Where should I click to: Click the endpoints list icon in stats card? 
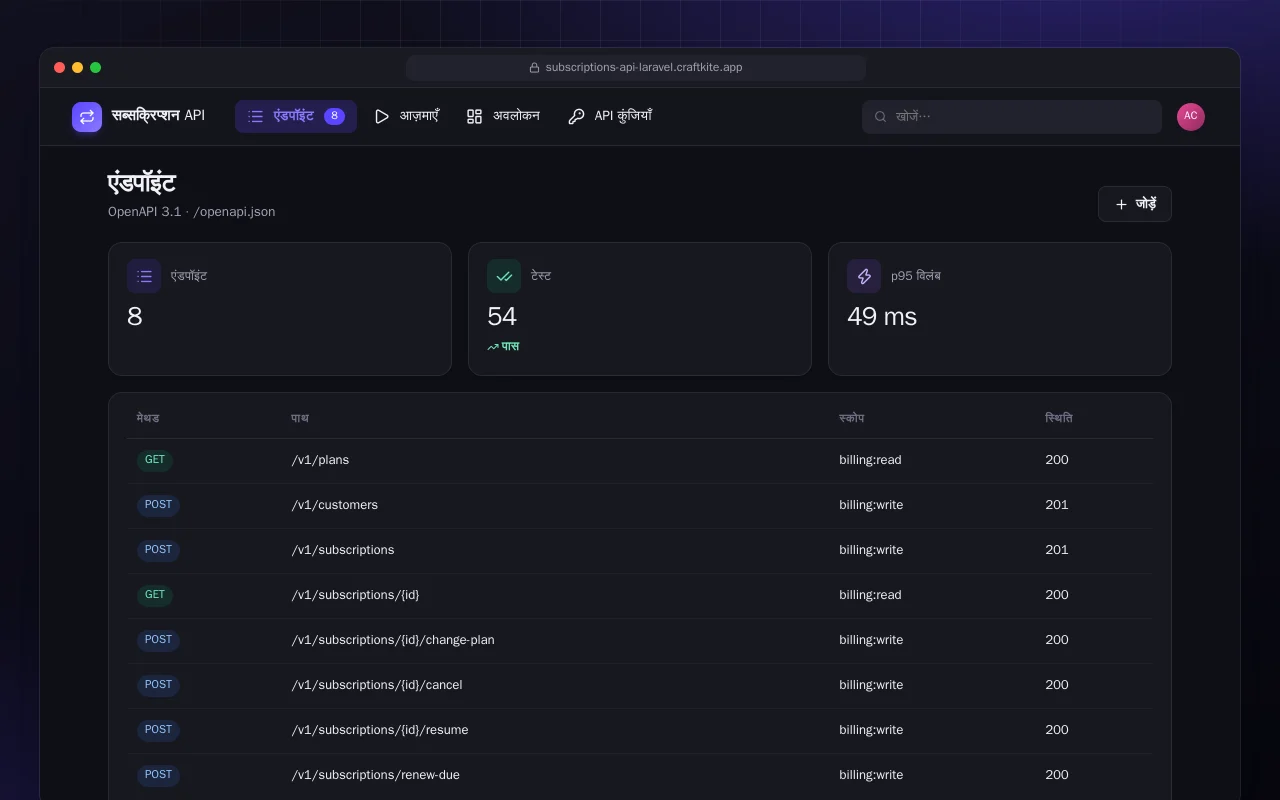pos(144,276)
